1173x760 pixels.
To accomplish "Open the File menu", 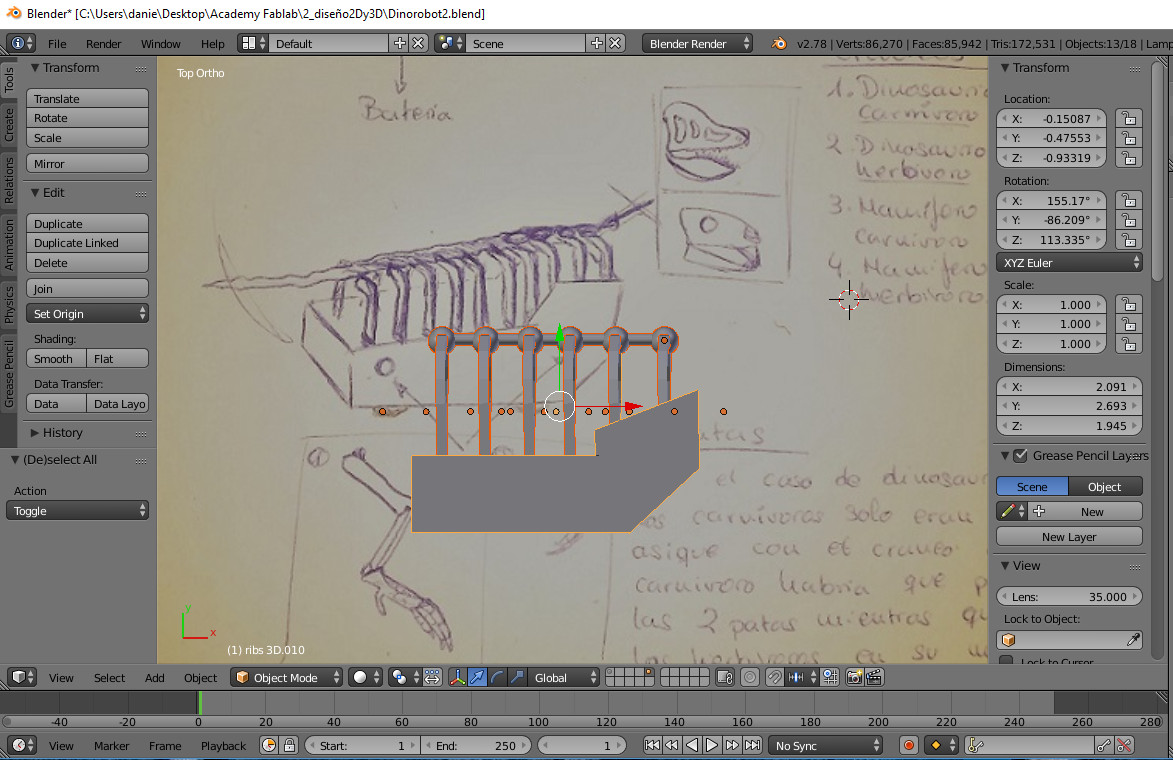I will (57, 43).
